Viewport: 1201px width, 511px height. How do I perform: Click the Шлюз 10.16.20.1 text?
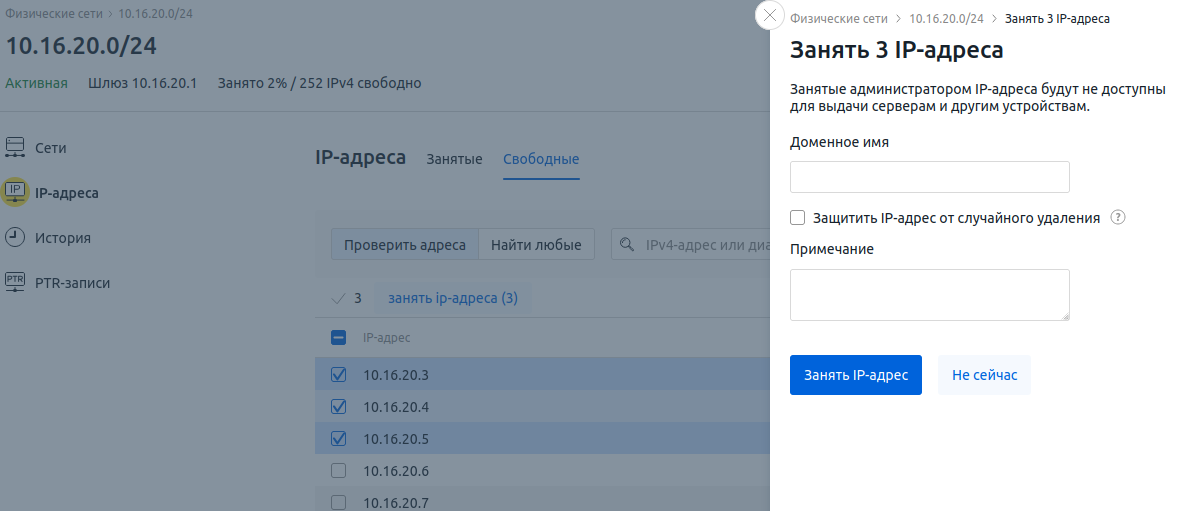[x=143, y=83]
